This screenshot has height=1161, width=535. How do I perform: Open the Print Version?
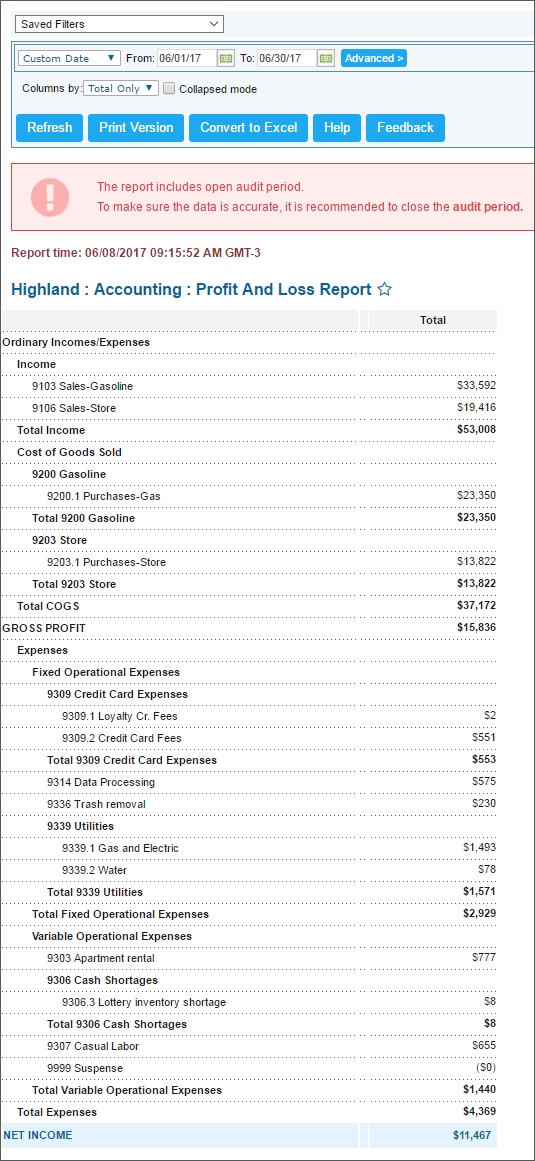[136, 127]
